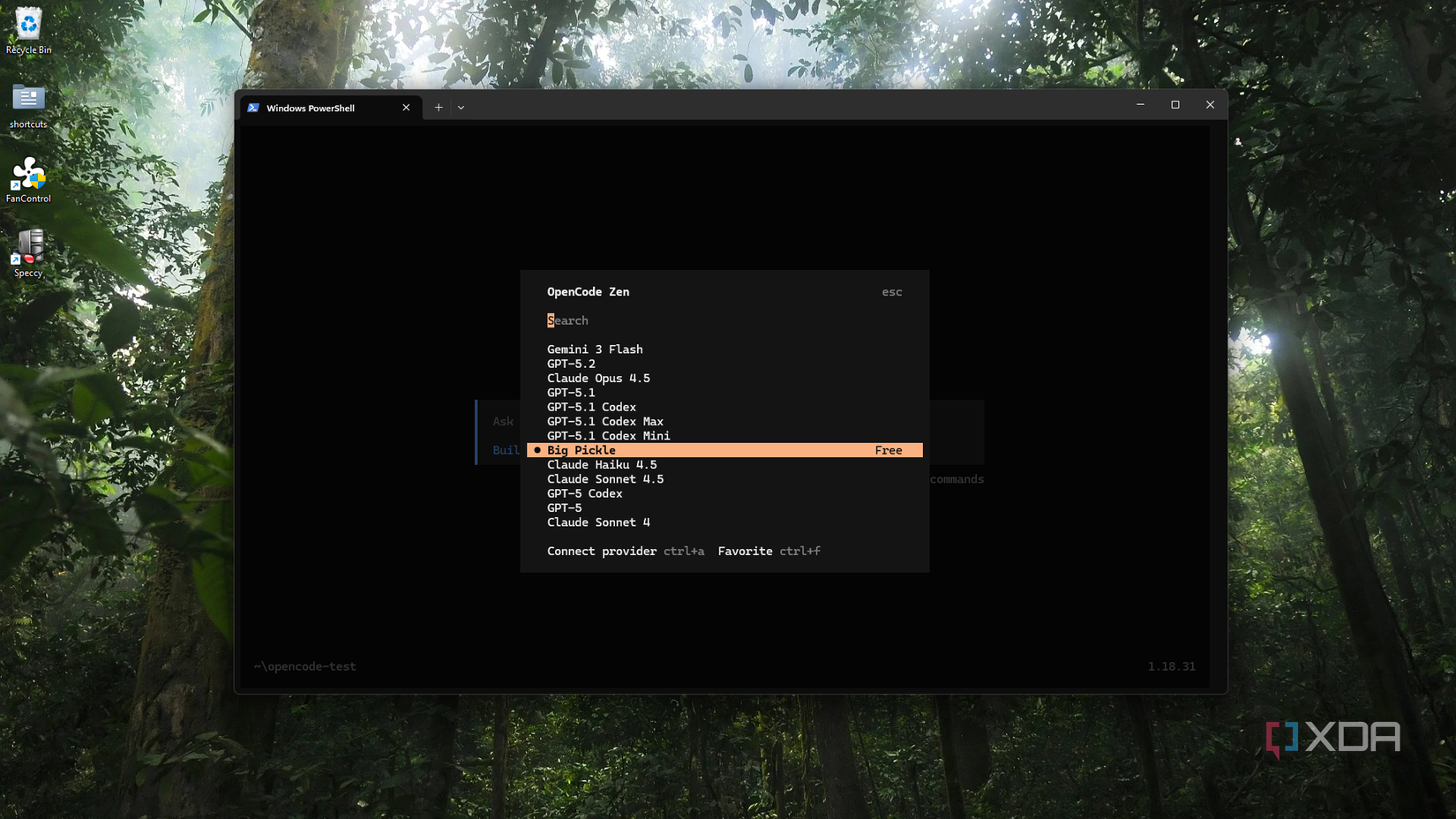Launch the Speccy desktop icon
The image size is (1456, 819).
pos(28,254)
